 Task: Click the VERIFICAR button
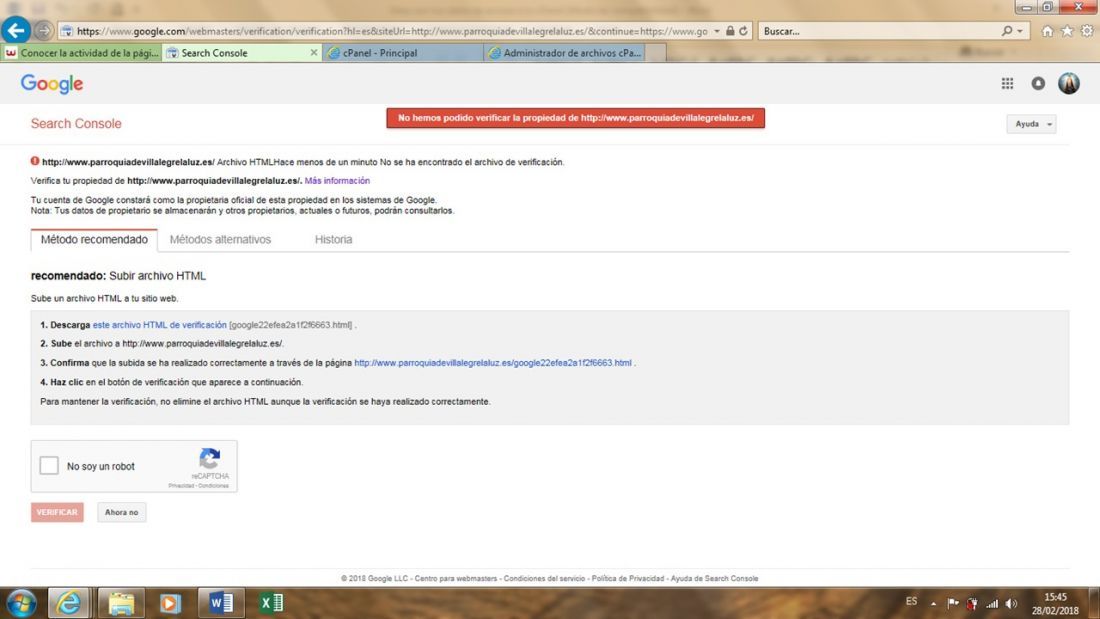coord(57,512)
